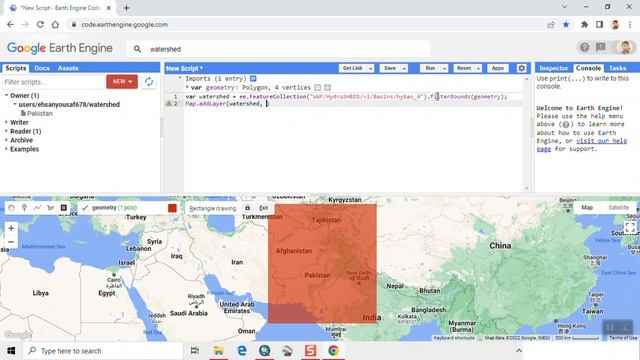The width and height of the screenshot is (640, 360).
Task: Switch to the Tasks tab
Action: 618,68
